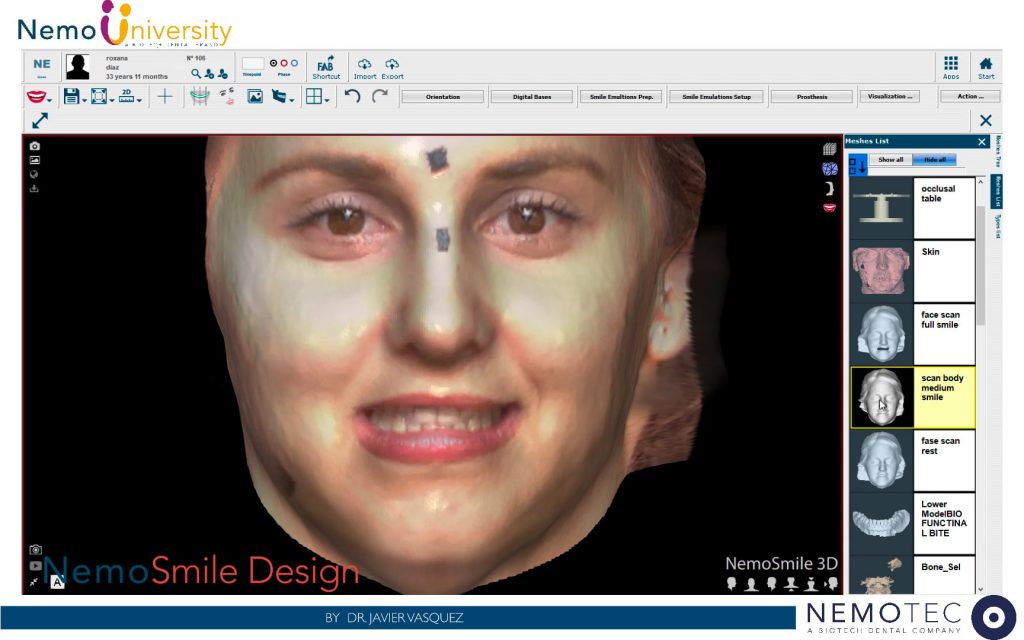Image resolution: width=1024 pixels, height=640 pixels.
Task: Redo the last action
Action: (x=379, y=97)
